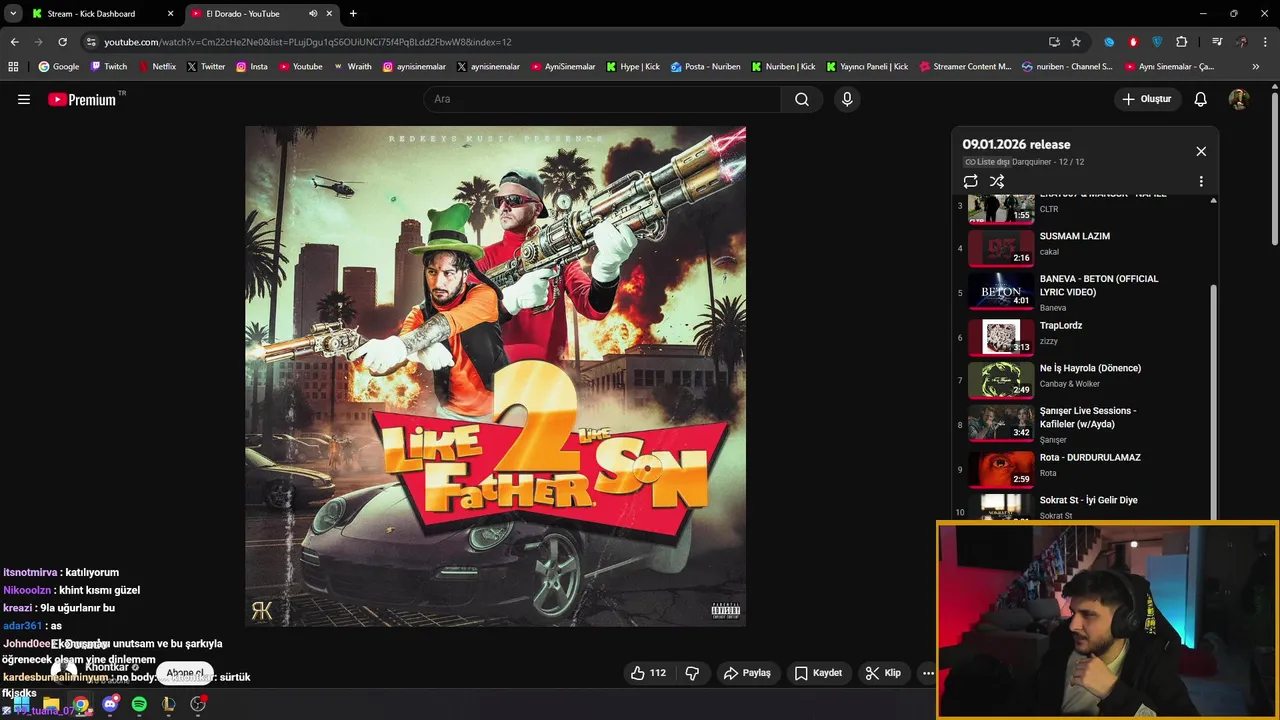
Task: View site information icon in address bar
Action: point(91,42)
